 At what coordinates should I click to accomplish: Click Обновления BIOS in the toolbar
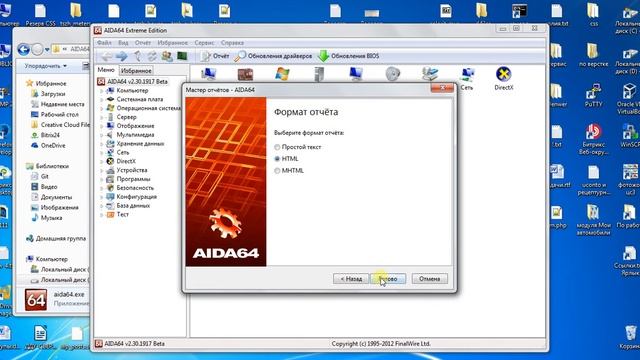(349, 56)
